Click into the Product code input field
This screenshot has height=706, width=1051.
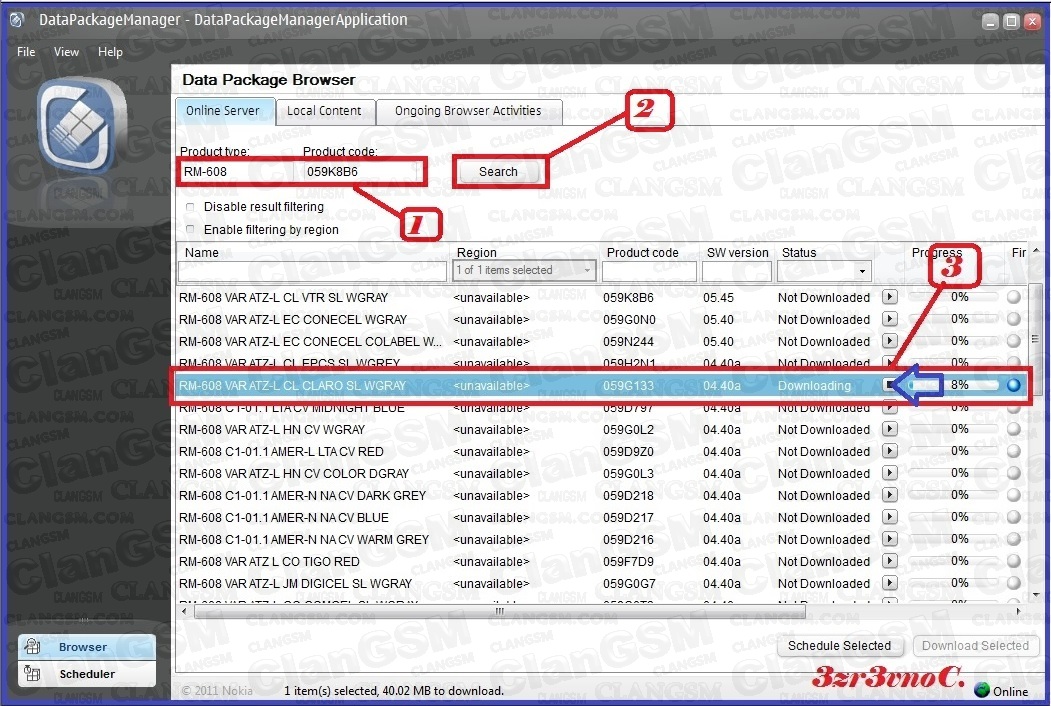(360, 172)
